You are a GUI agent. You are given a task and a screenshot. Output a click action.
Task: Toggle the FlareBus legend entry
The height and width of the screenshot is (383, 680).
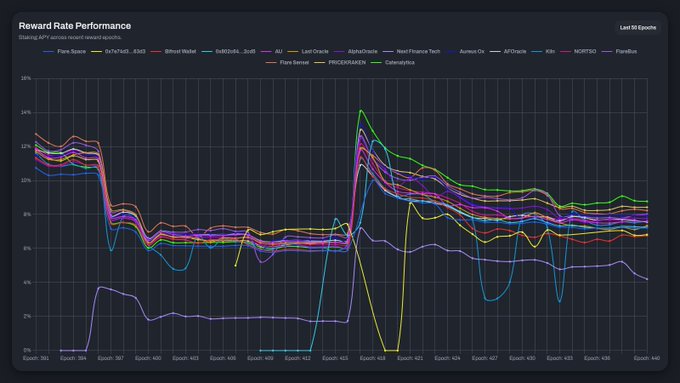pyautogui.click(x=619, y=51)
